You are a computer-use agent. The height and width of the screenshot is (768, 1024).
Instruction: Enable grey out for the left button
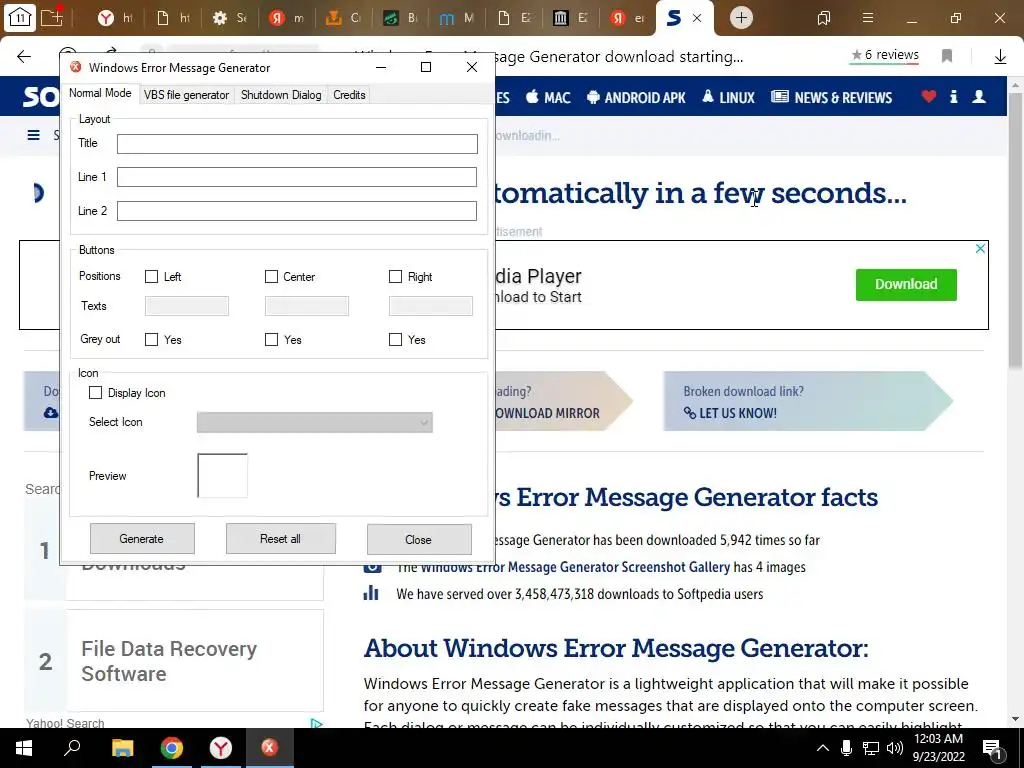[x=152, y=340]
